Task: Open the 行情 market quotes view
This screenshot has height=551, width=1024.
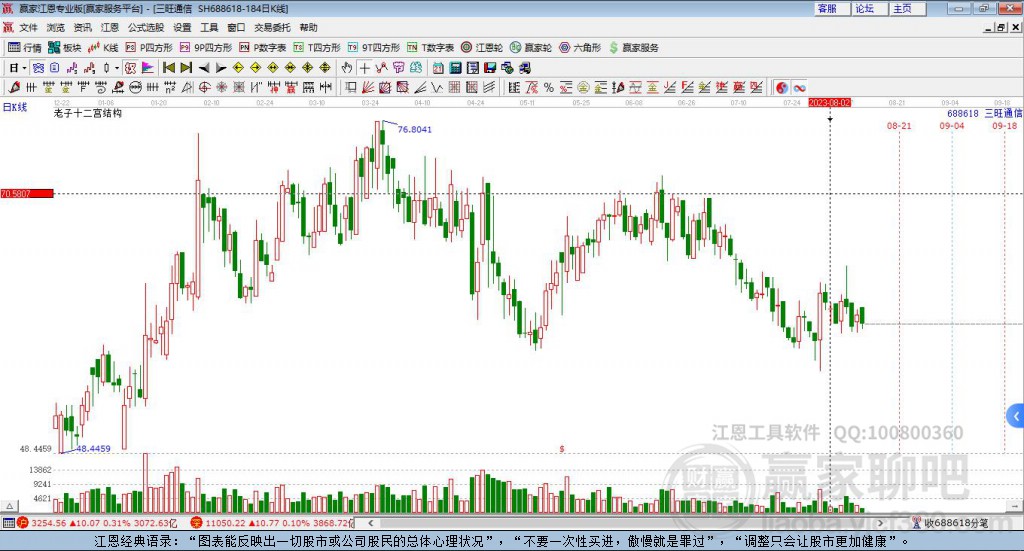Action: point(24,48)
